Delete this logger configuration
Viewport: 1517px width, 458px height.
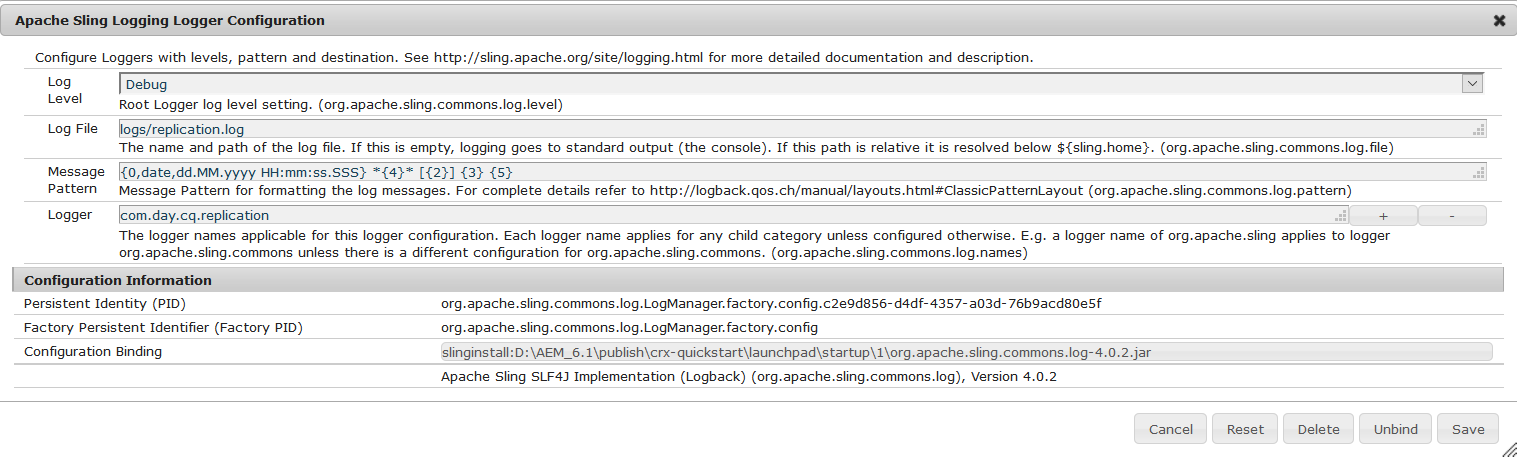pos(1318,429)
